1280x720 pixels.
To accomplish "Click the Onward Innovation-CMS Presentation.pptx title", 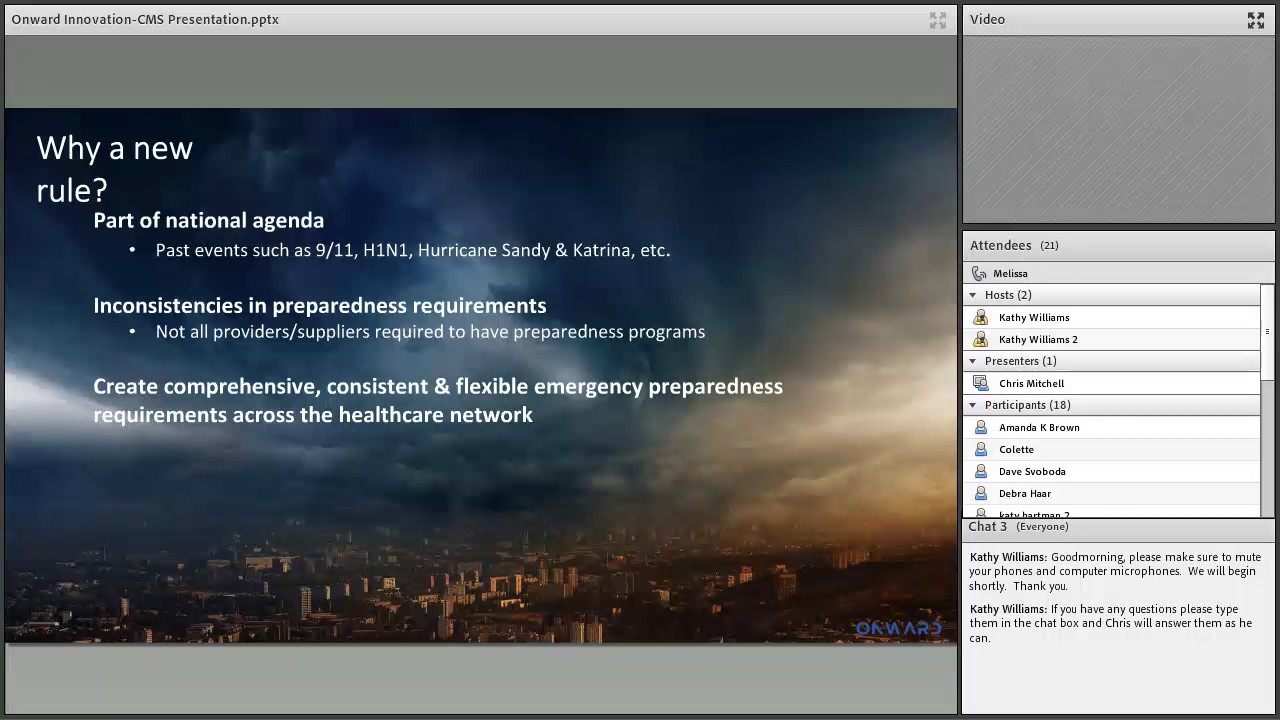I will [145, 20].
